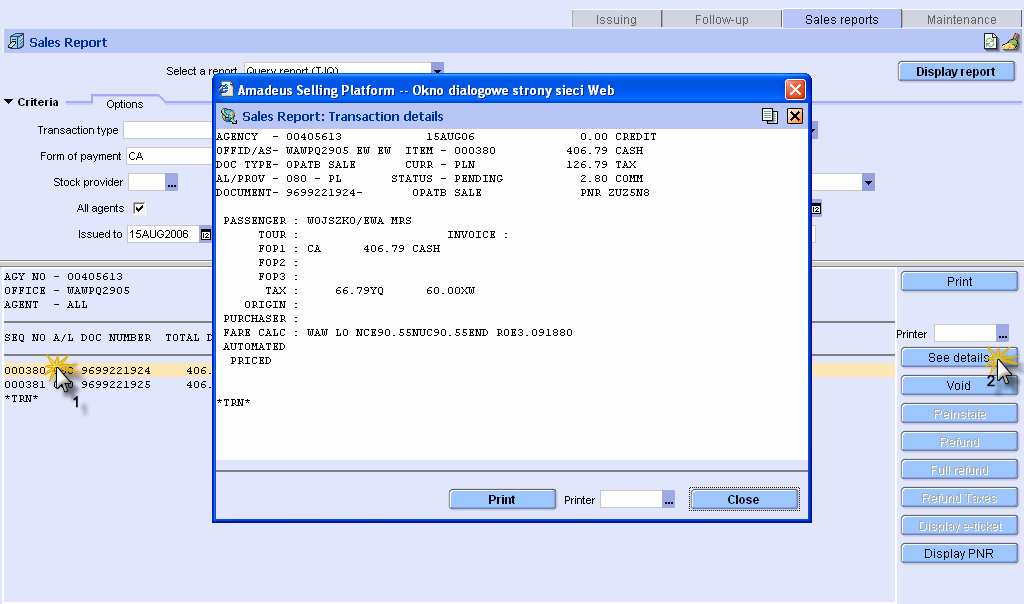This screenshot has height=604, width=1024.
Task: Open printer lookup ellipsis in right panel
Action: coord(1002,334)
